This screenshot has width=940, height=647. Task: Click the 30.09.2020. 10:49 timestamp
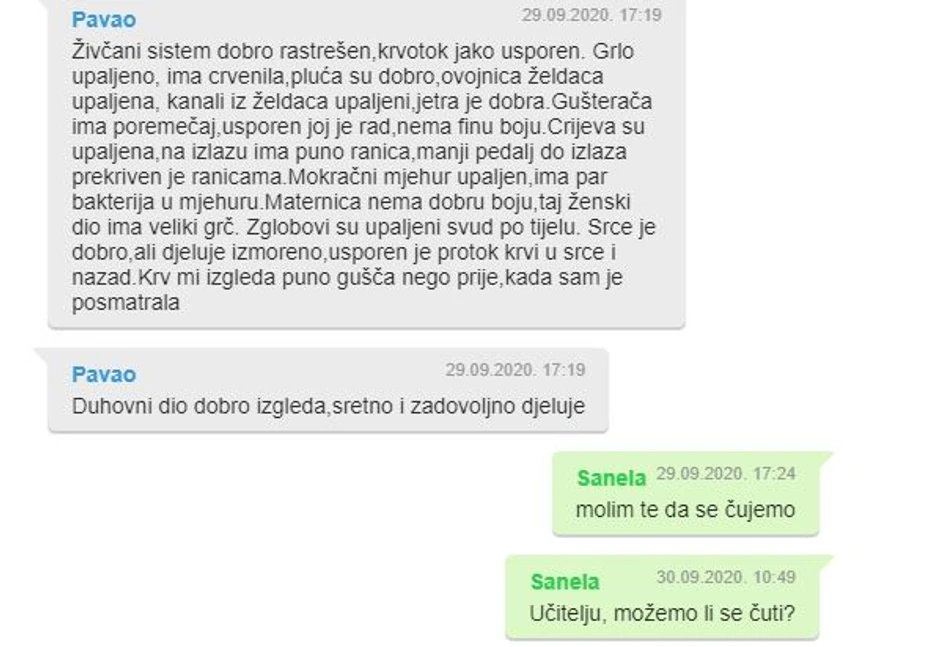click(x=726, y=577)
